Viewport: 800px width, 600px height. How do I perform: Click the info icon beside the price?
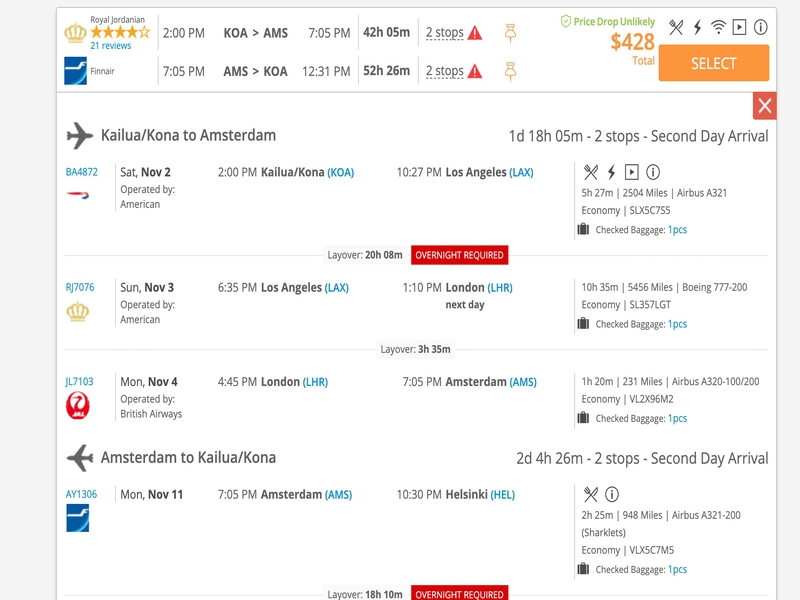tap(760, 27)
